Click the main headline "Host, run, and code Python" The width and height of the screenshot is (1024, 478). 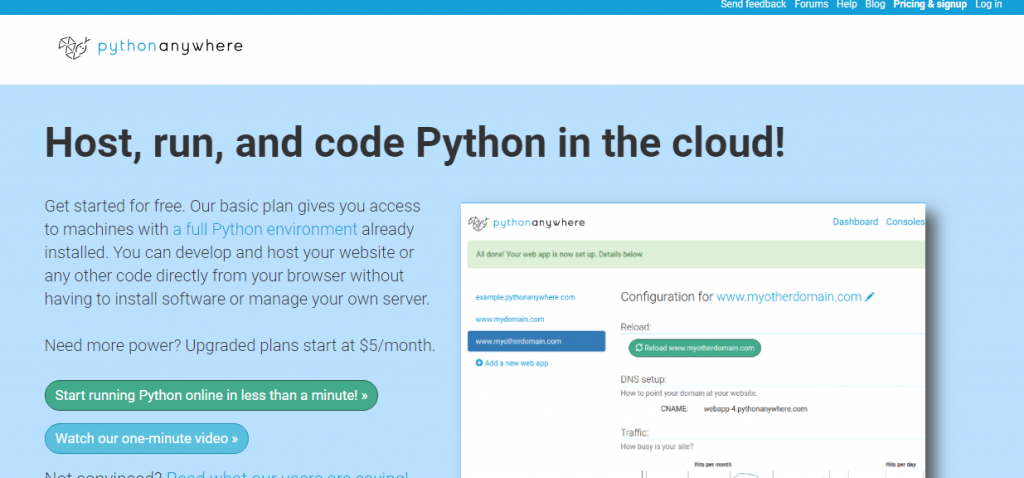[415, 143]
